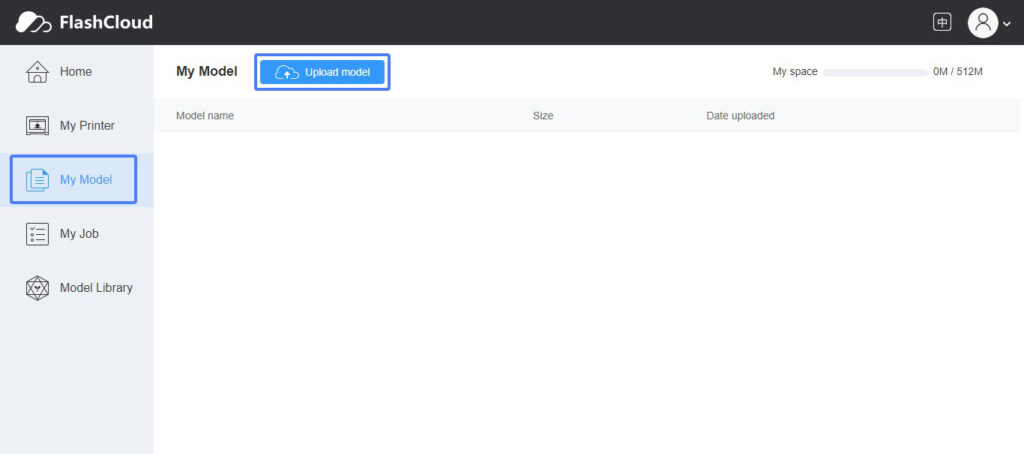Image resolution: width=1024 pixels, height=454 pixels.
Task: Click the 0M / 512M storage text
Action: 957,72
